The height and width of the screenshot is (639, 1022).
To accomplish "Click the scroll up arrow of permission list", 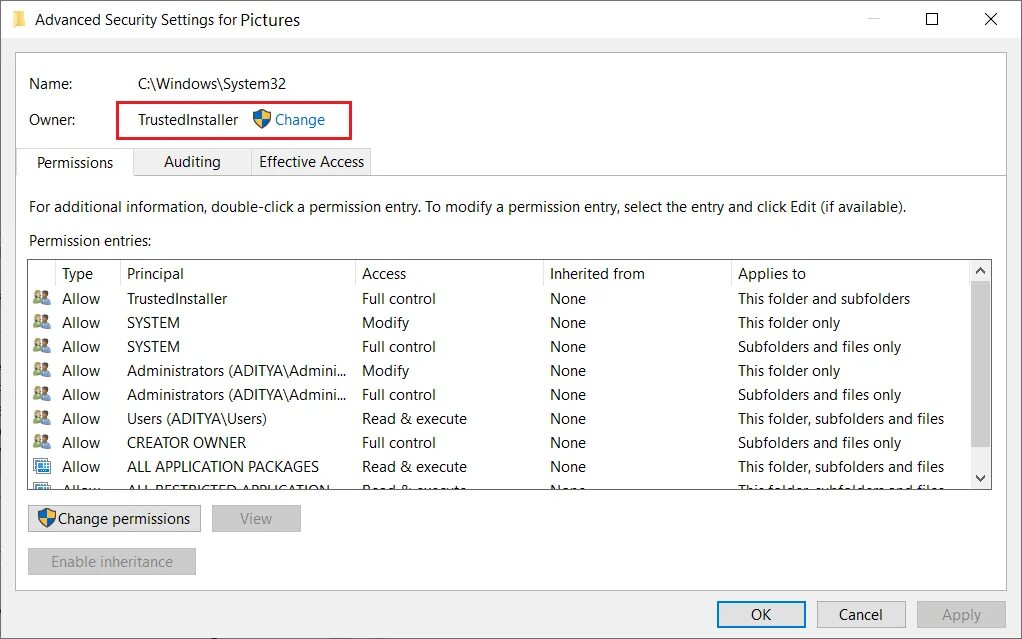I will pyautogui.click(x=980, y=271).
